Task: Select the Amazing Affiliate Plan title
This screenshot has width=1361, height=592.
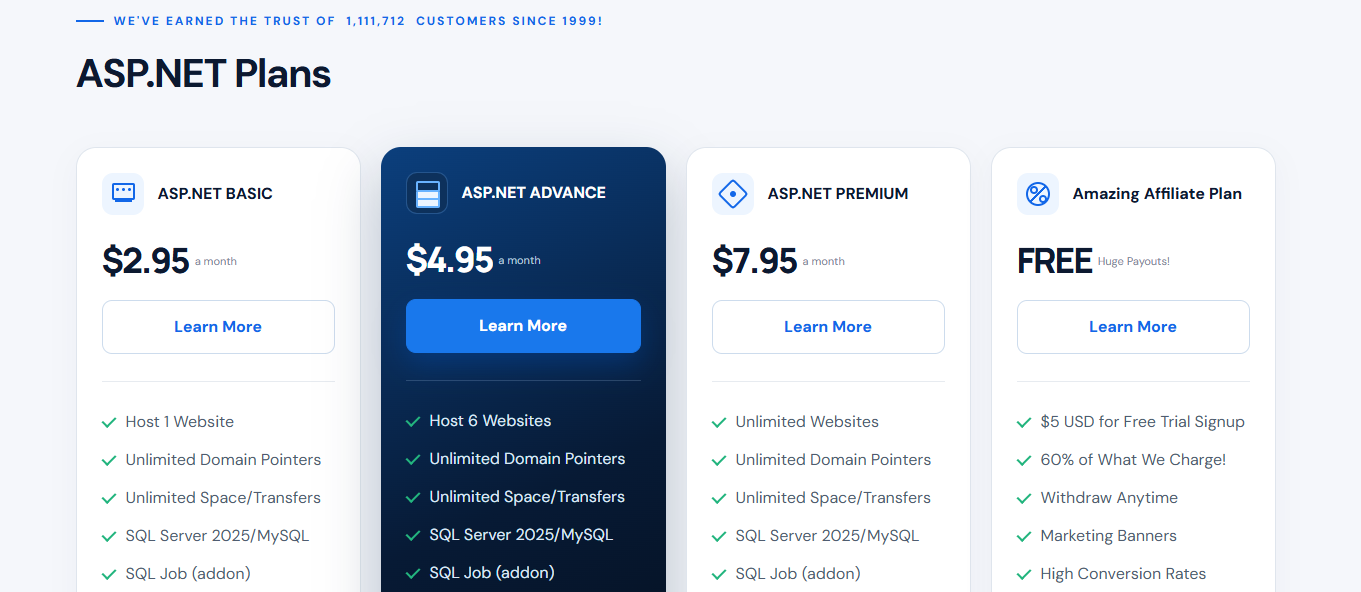Action: tap(1157, 194)
